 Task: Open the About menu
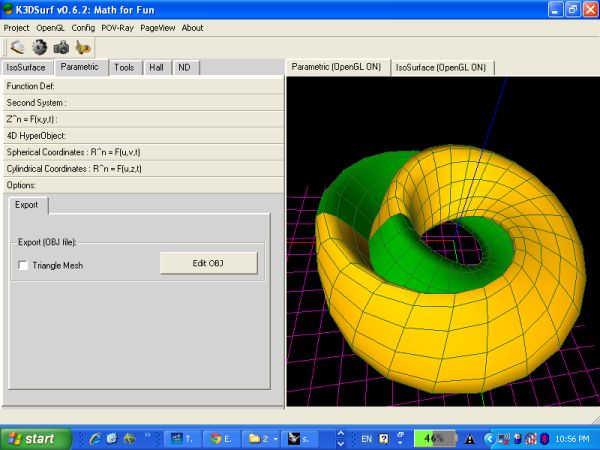click(192, 28)
